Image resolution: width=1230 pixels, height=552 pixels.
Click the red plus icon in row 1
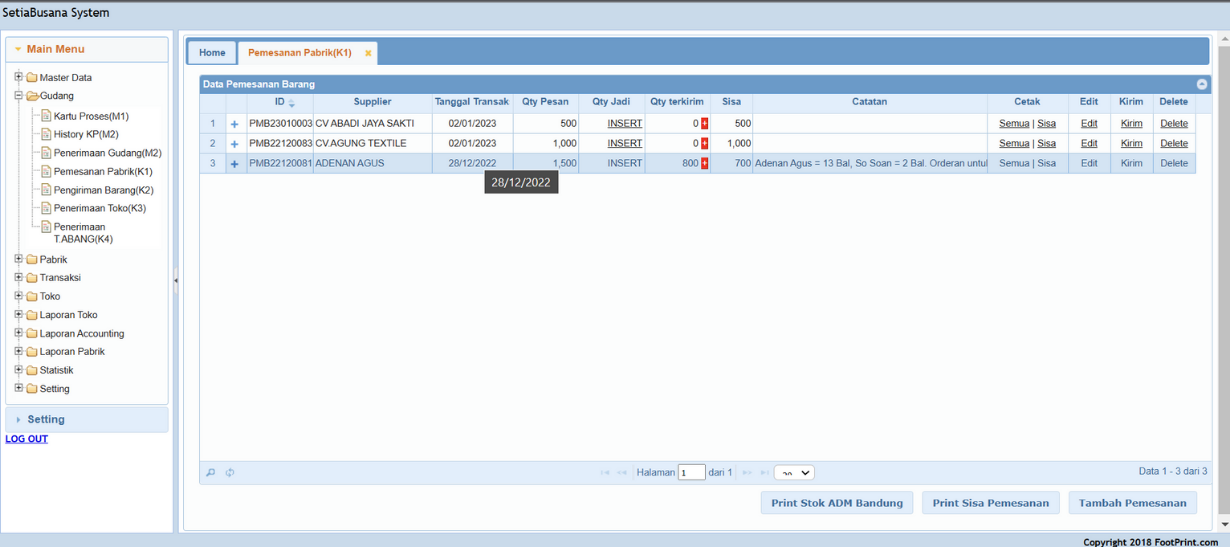704,124
